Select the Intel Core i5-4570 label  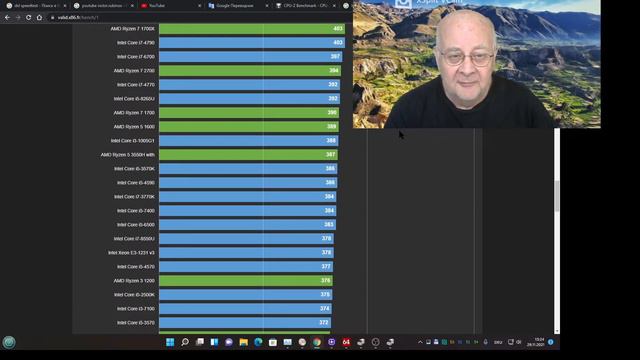click(x=136, y=267)
